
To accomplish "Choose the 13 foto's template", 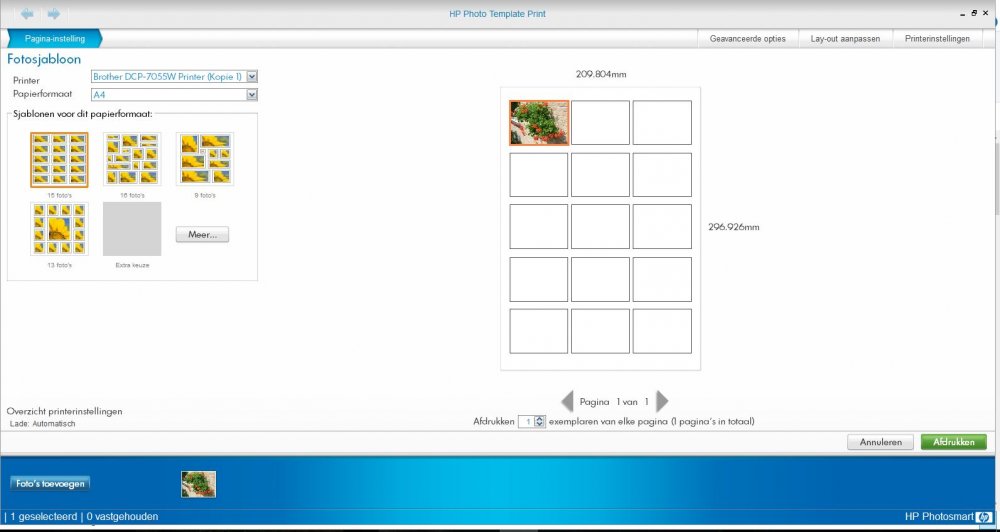I will (x=59, y=229).
